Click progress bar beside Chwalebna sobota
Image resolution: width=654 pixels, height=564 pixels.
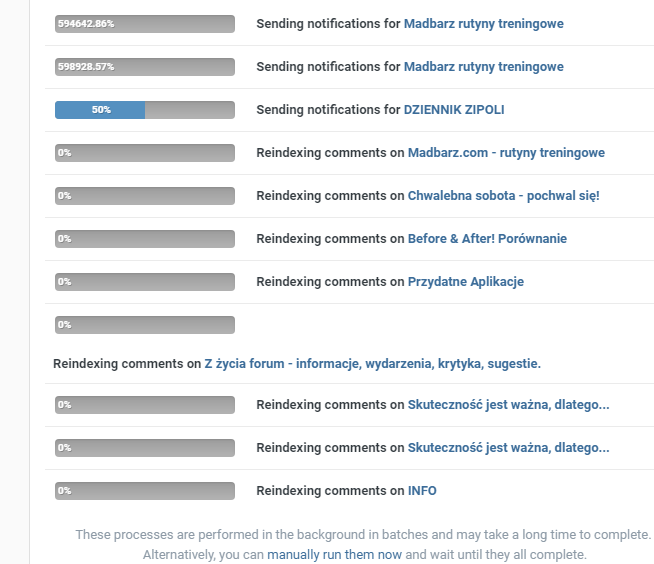tap(145, 196)
